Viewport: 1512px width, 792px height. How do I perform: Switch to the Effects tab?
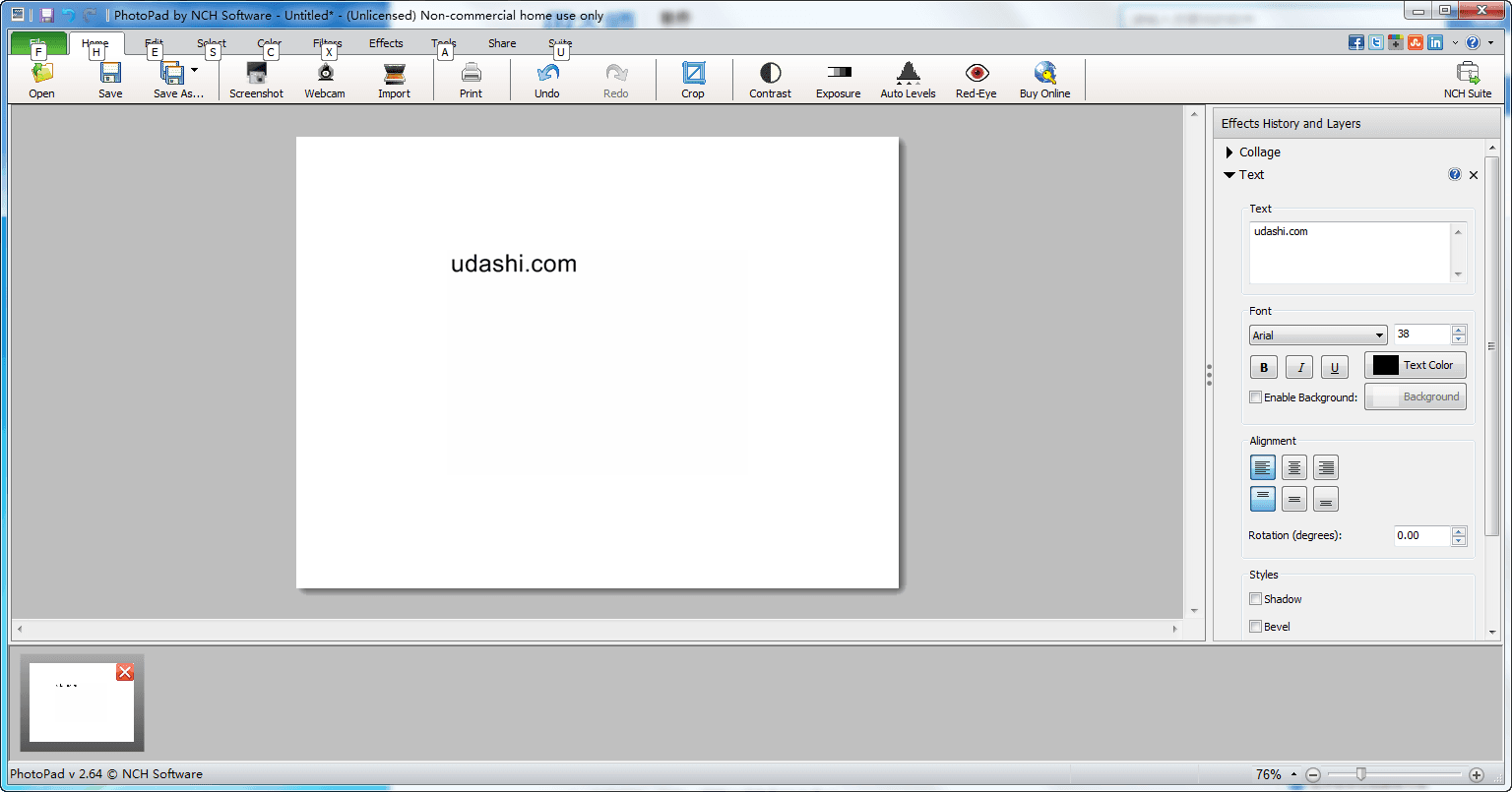[x=386, y=43]
